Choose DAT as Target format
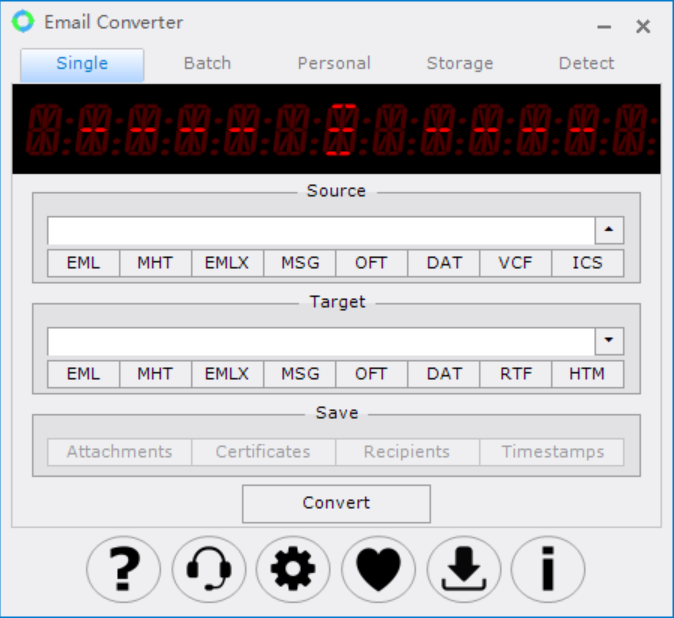 pos(444,374)
